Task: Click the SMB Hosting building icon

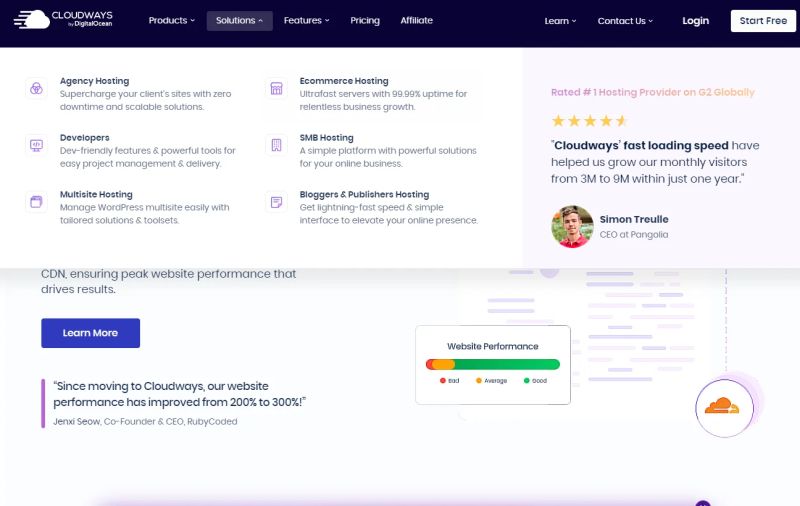Action: coord(276,145)
